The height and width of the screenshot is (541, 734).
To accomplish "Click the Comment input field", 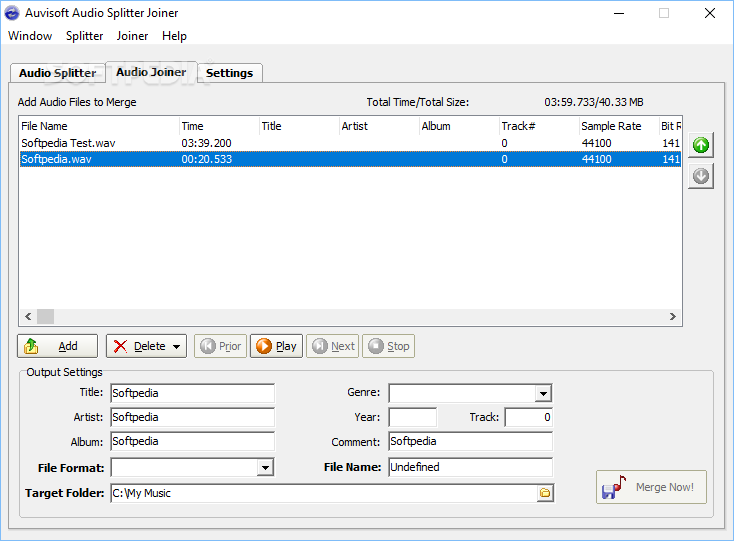I will [470, 441].
